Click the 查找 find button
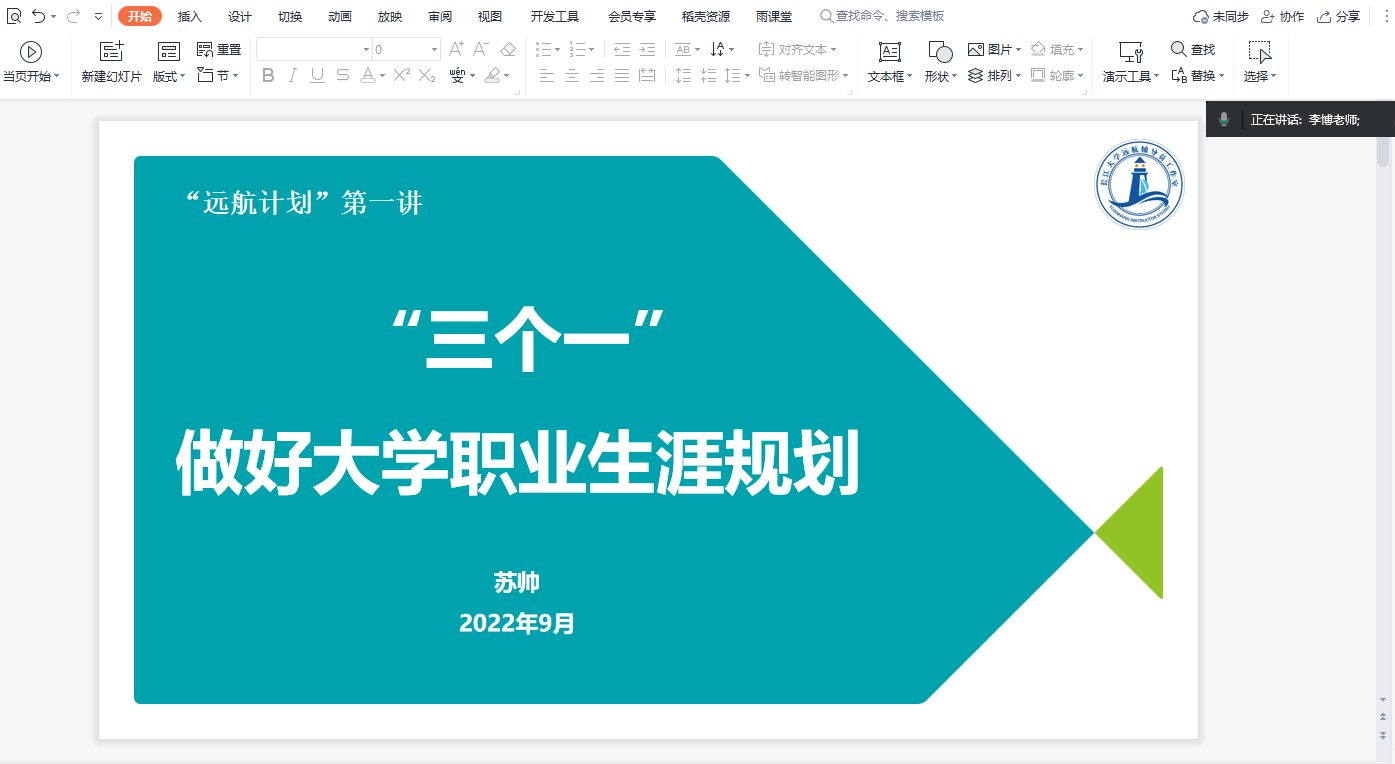Image resolution: width=1395 pixels, height=764 pixels. [1193, 49]
